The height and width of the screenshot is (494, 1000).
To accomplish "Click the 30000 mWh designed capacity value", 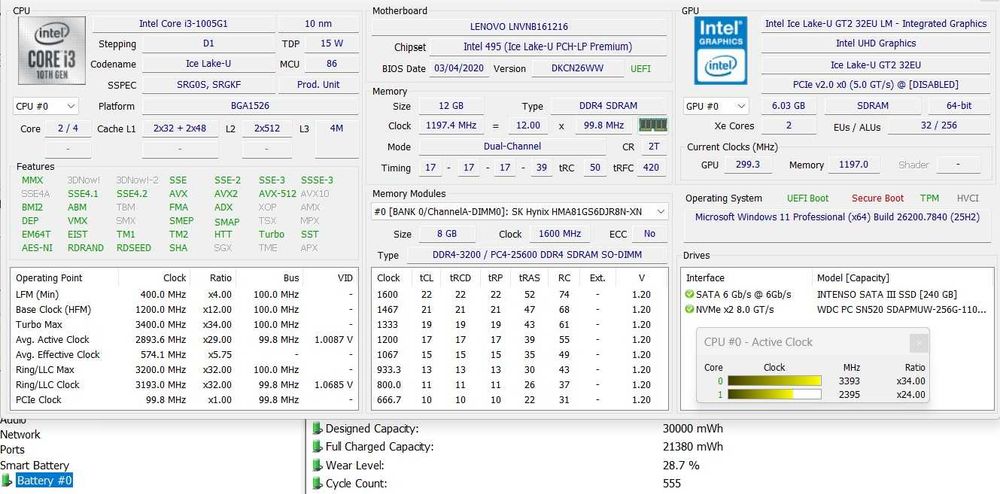I will point(693,429).
